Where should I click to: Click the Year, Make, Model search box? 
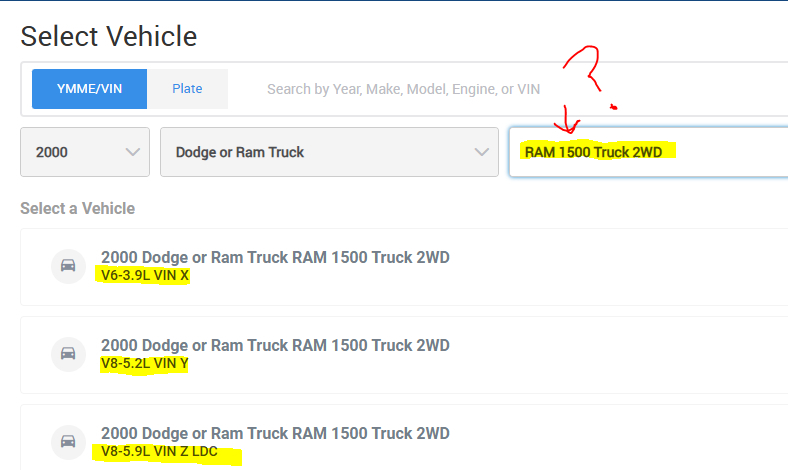point(500,89)
